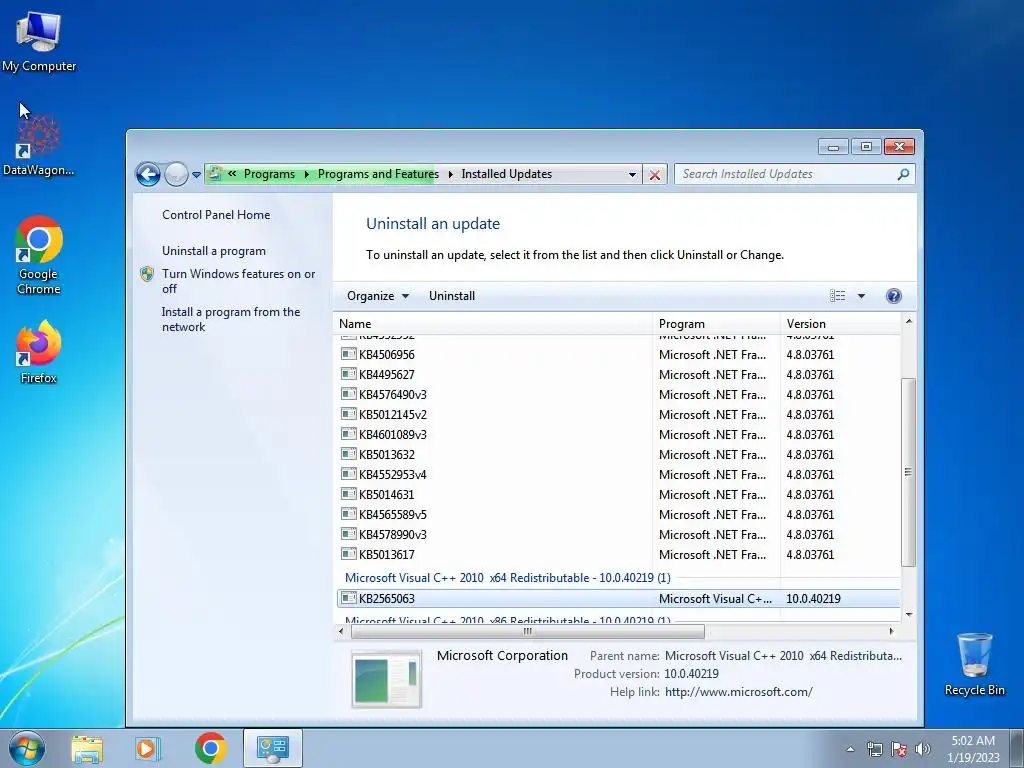Screen dimensions: 1024x768
Task: Click the update thumbnail in details pane
Action: pos(387,679)
